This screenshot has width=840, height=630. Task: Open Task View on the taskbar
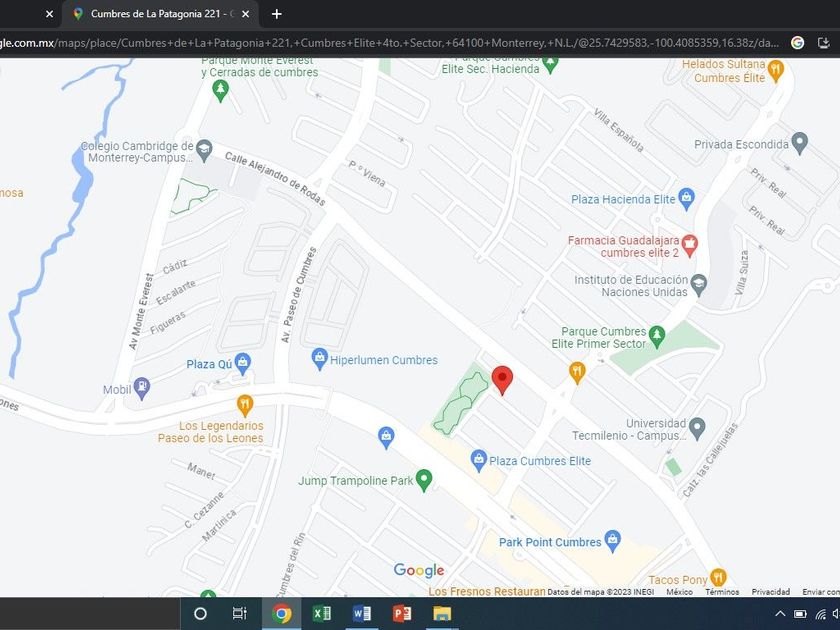tap(239, 613)
